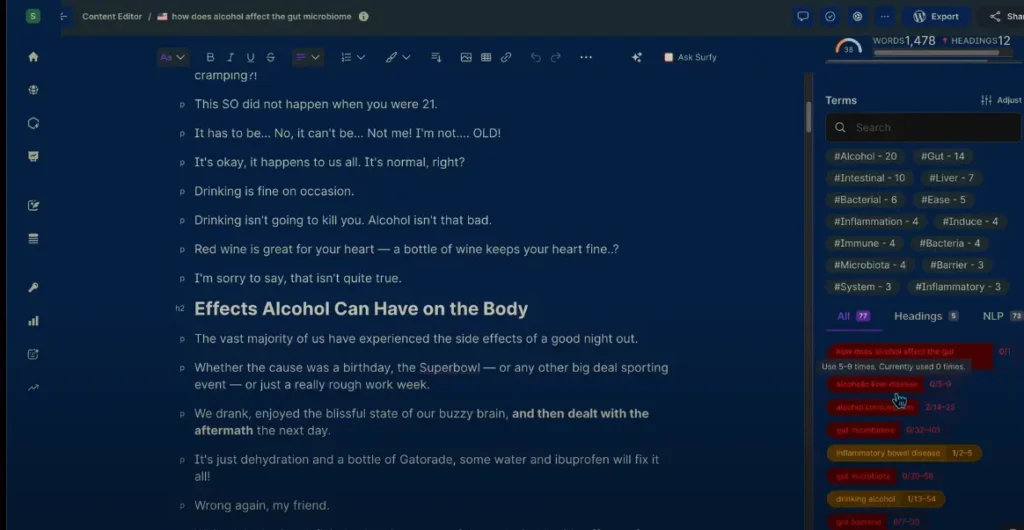This screenshot has width=1024, height=530.
Task: Click the paragraph Drinking is fine on occasion
Action: [x=274, y=191]
